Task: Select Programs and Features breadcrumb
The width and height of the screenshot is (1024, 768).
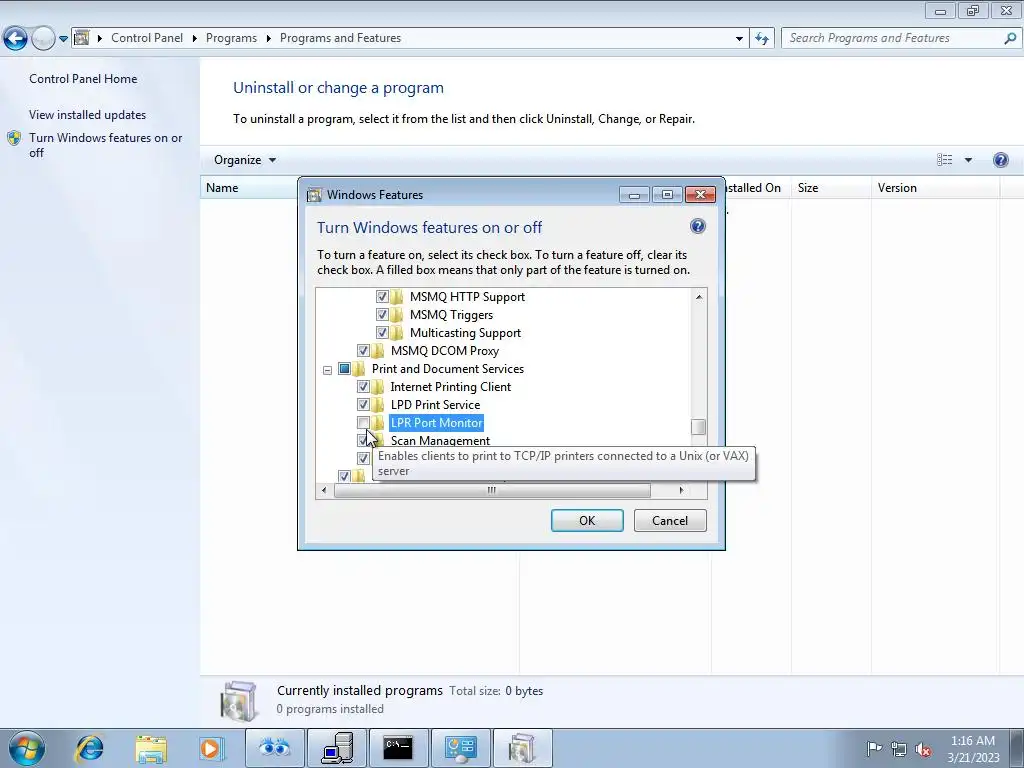Action: coord(340,38)
